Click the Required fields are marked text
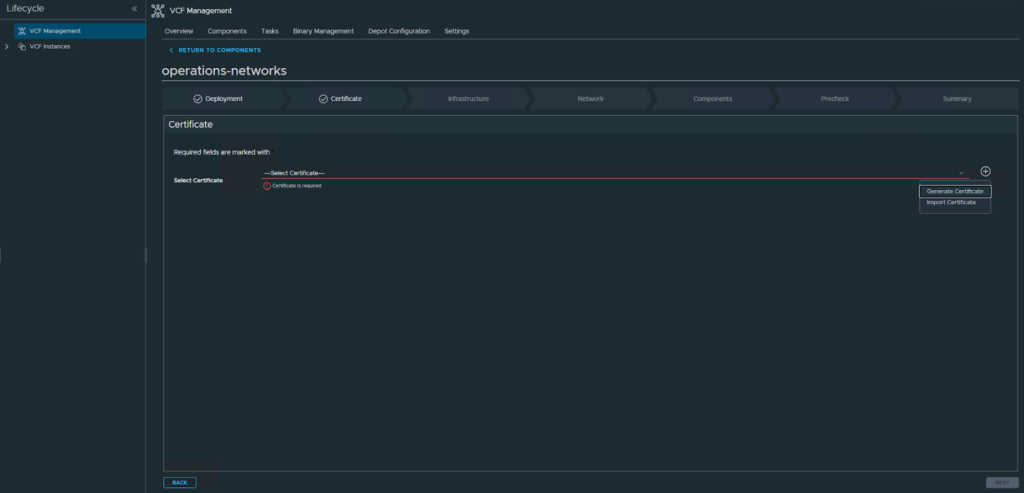Image resolution: width=1024 pixels, height=493 pixels. coord(222,152)
